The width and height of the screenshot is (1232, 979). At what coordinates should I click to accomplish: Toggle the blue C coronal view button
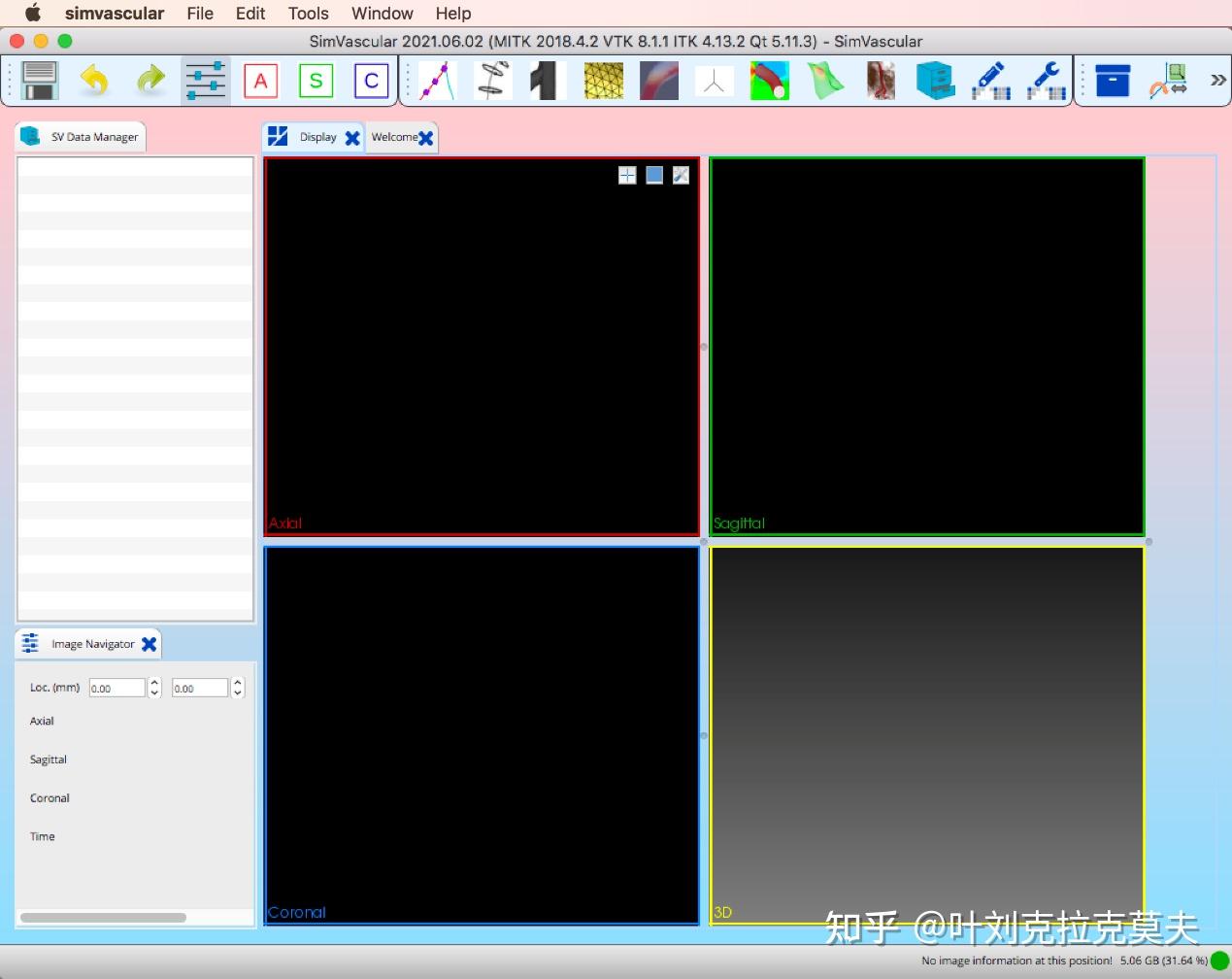pos(371,81)
